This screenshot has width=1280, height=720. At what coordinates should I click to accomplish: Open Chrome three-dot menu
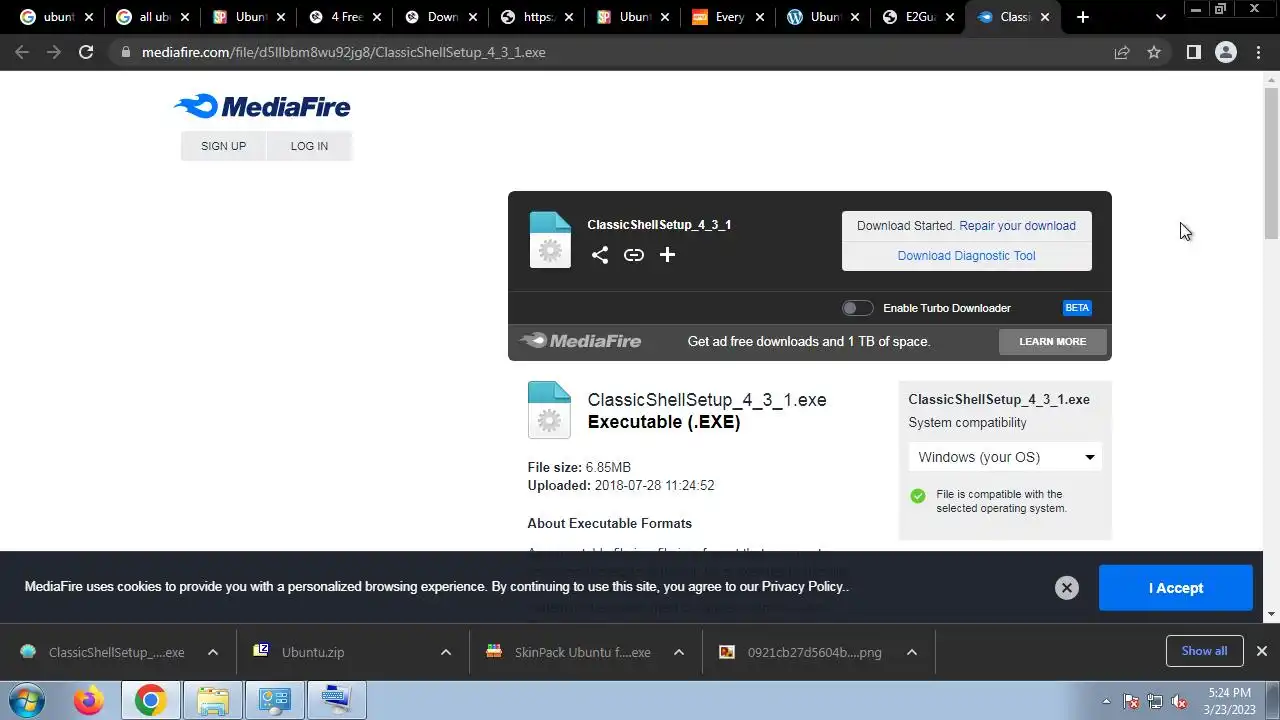click(x=1258, y=52)
